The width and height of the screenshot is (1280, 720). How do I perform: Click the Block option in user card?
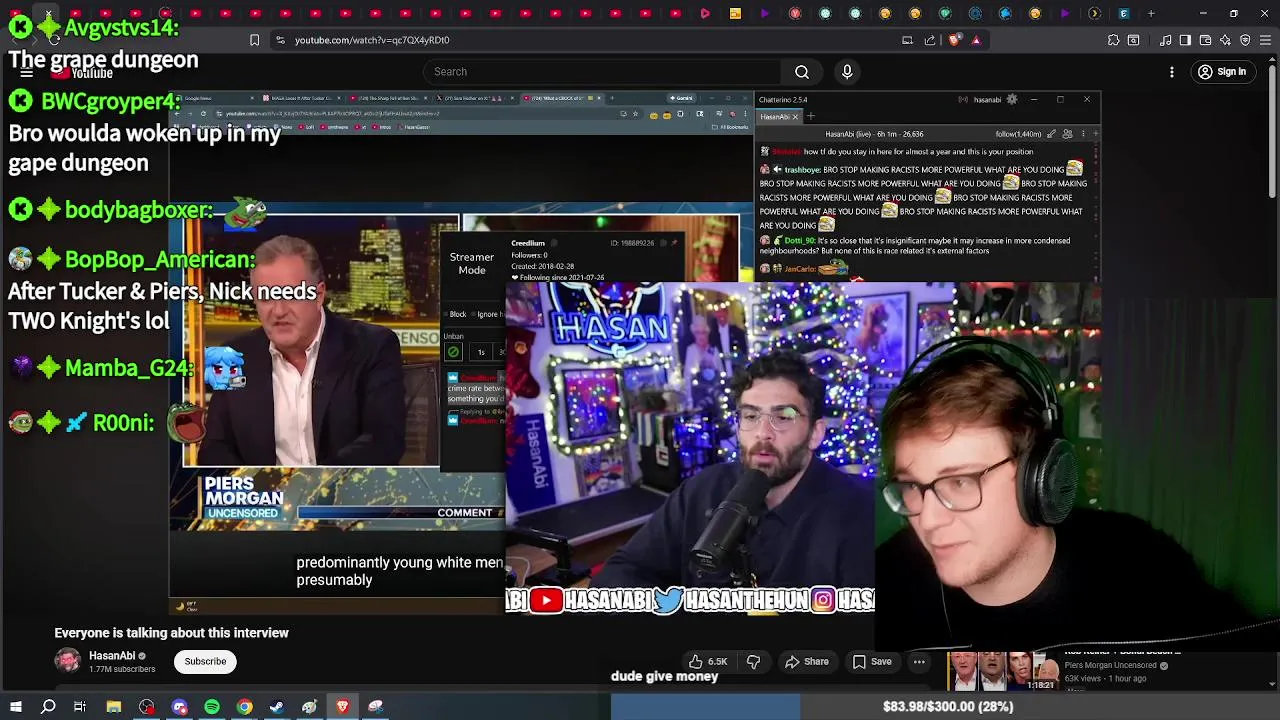point(457,314)
